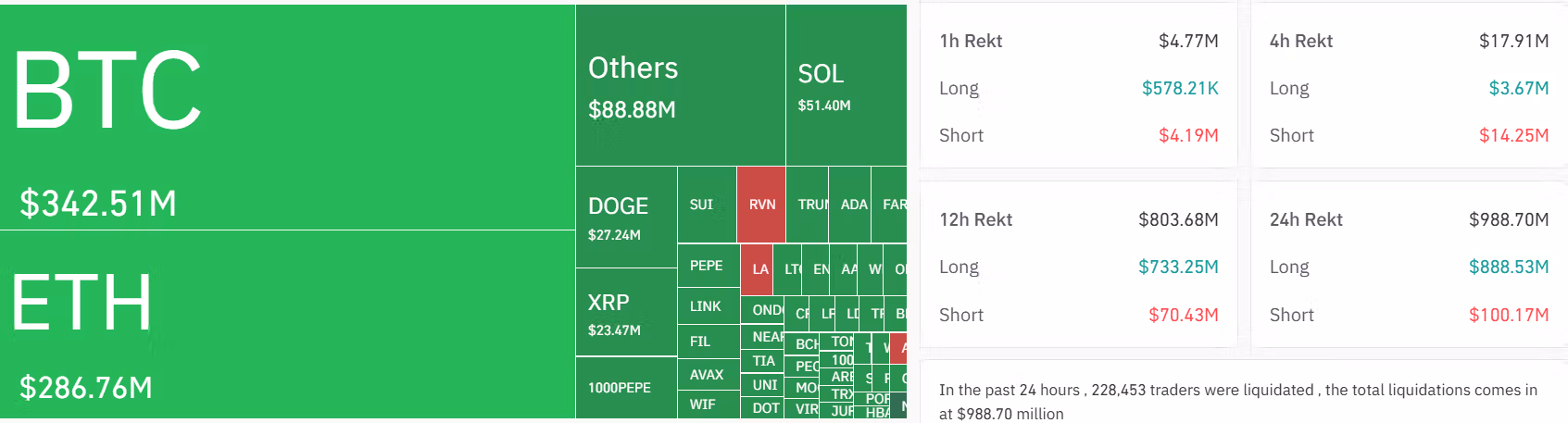The image size is (1568, 423).
Task: Select the LINK tile
Action: (x=709, y=305)
